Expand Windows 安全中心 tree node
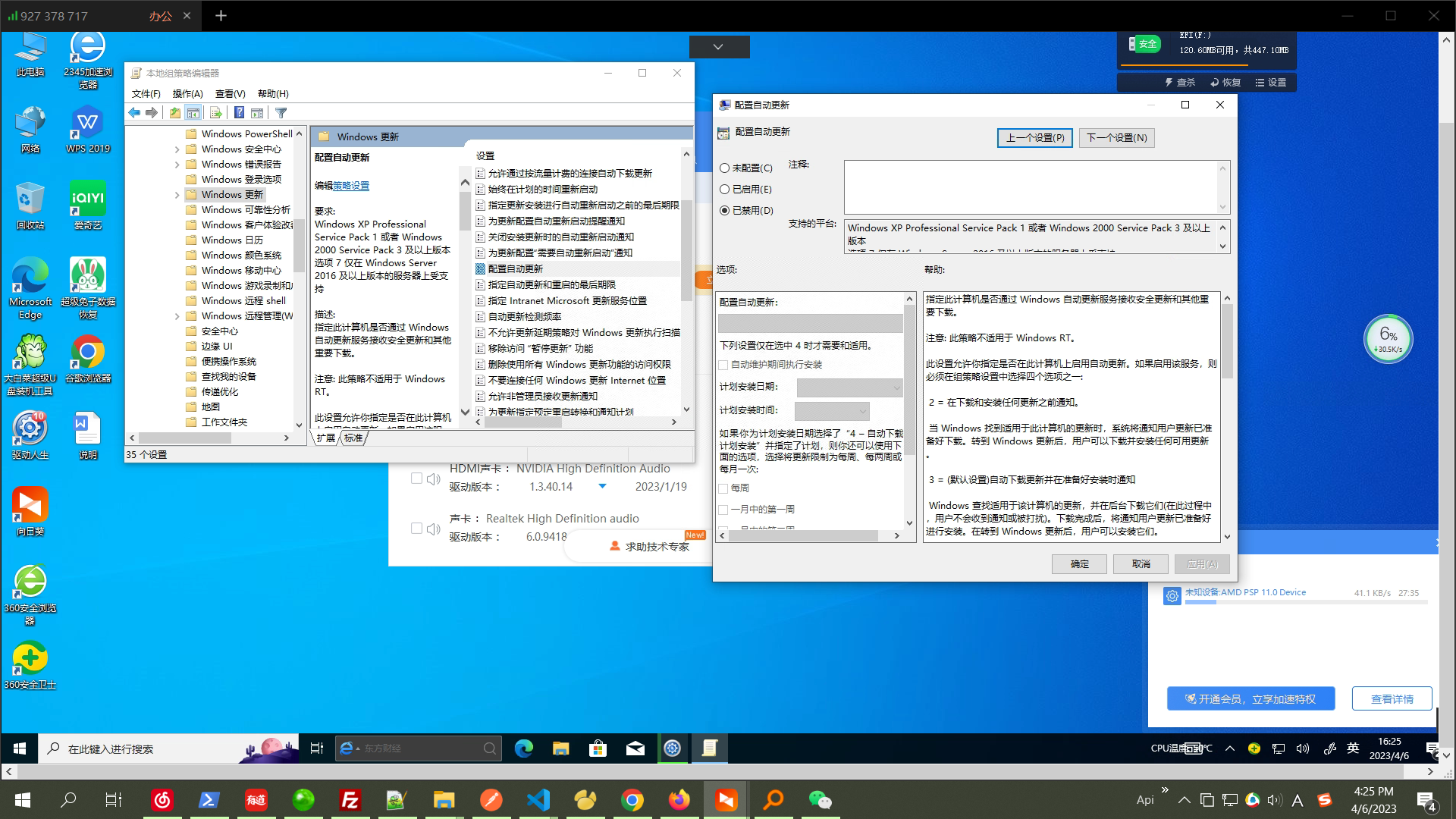This screenshot has width=1456, height=819. pos(177,149)
